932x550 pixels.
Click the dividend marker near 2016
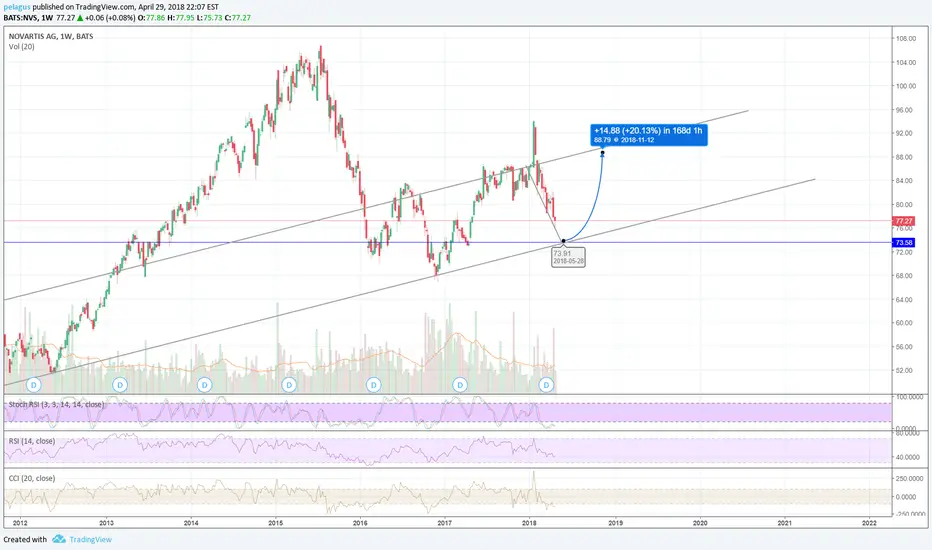[373, 385]
